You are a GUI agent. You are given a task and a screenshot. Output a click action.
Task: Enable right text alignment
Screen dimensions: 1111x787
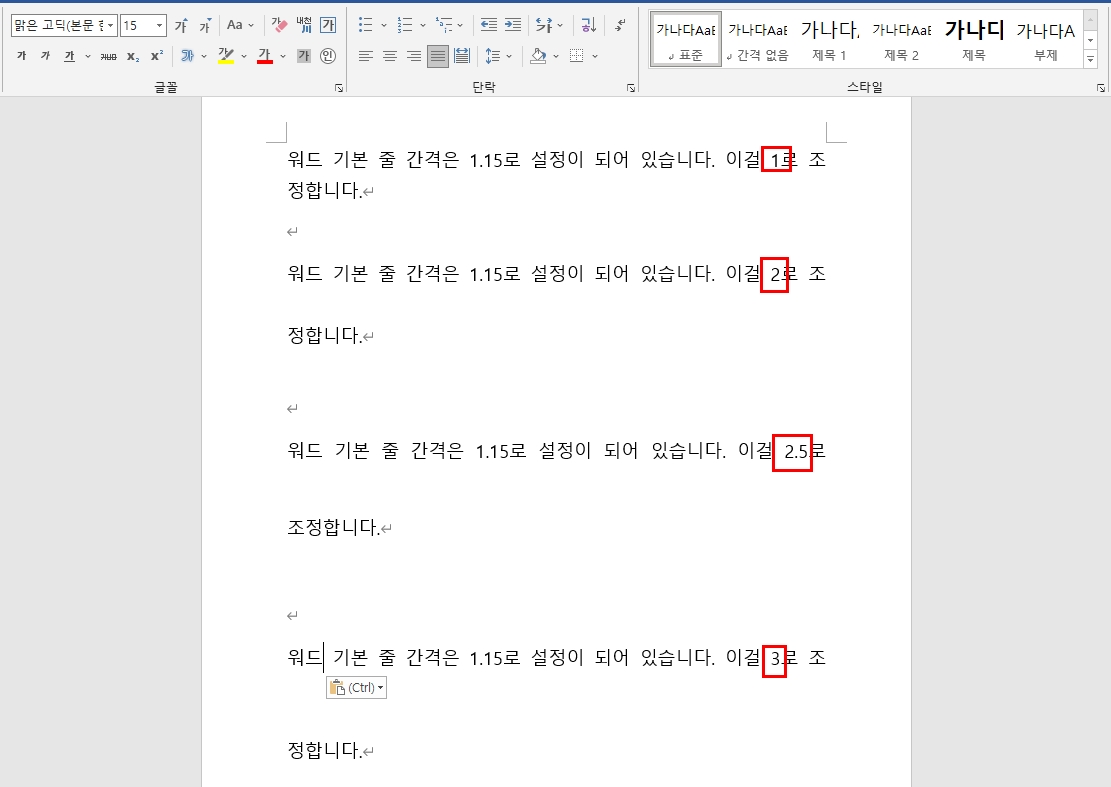click(x=413, y=56)
